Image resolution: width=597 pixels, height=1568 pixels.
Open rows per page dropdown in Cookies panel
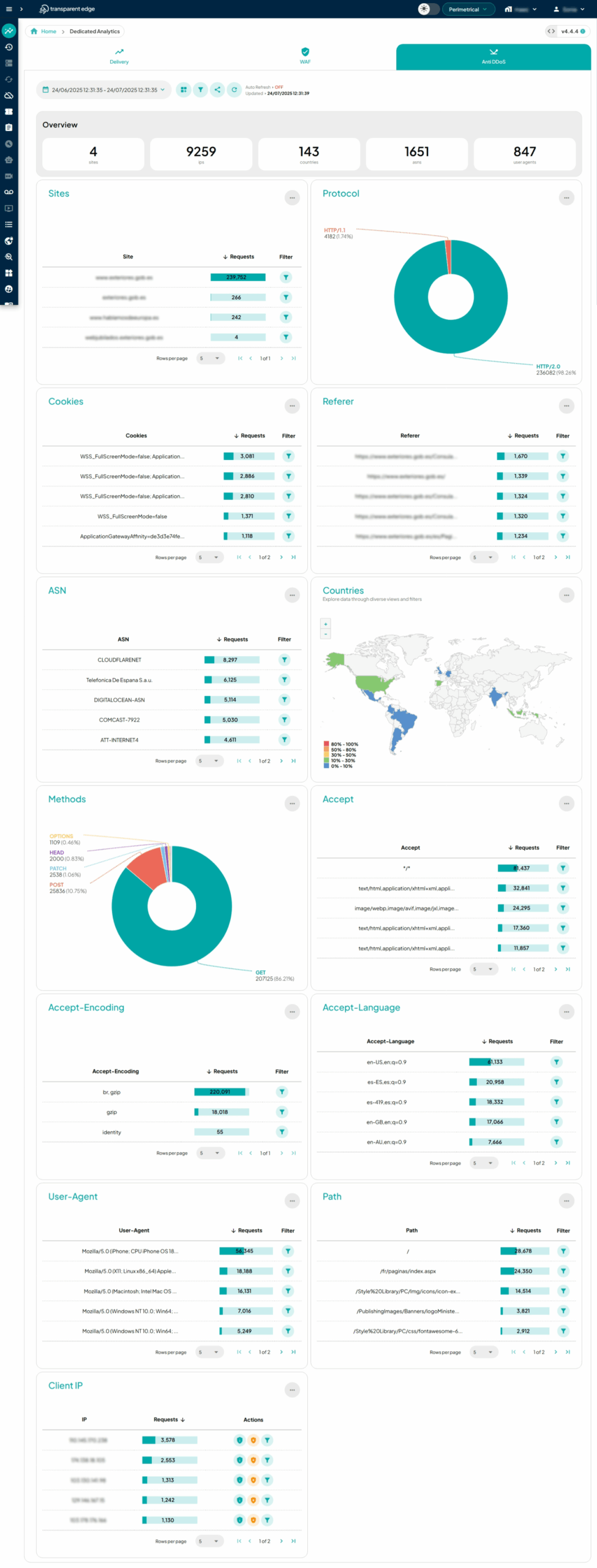209,557
